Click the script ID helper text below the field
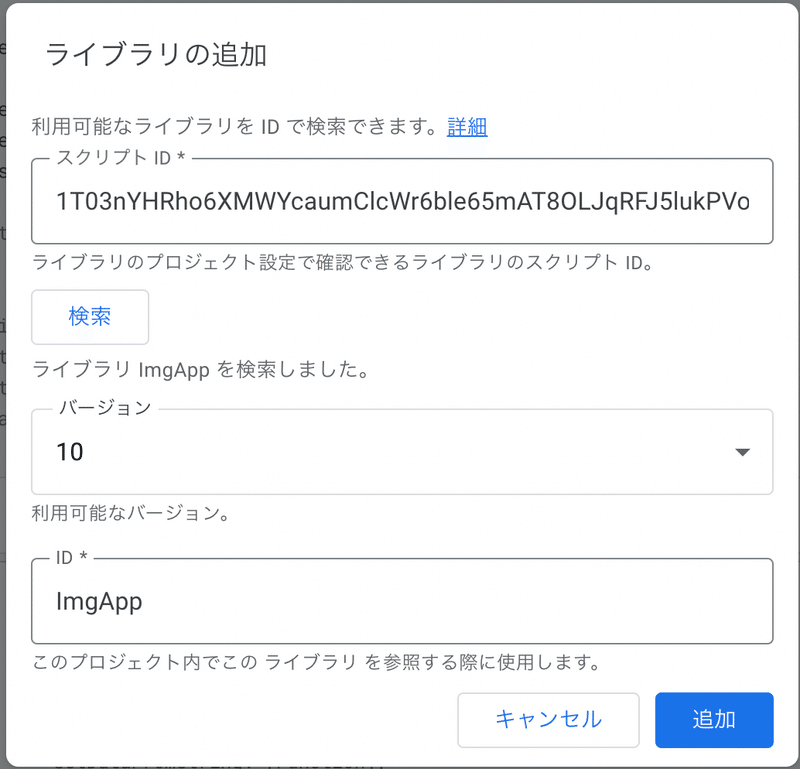The width and height of the screenshot is (800, 769). tap(343, 262)
